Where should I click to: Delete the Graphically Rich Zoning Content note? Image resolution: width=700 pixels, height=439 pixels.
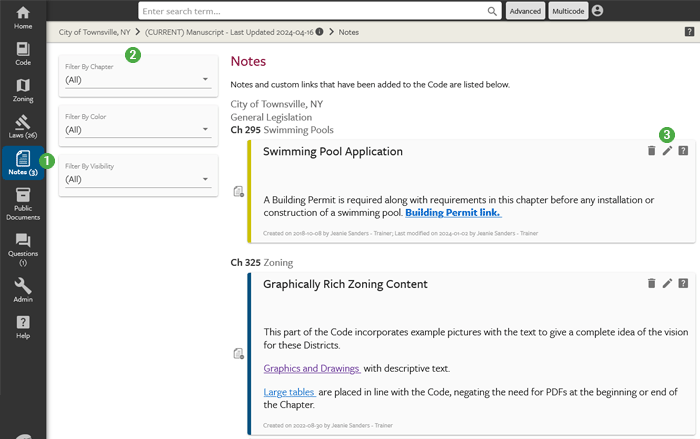pyautogui.click(x=651, y=284)
